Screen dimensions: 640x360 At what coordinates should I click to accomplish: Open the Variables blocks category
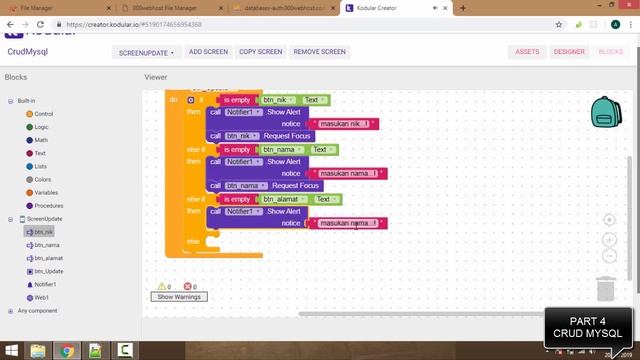click(x=42, y=192)
